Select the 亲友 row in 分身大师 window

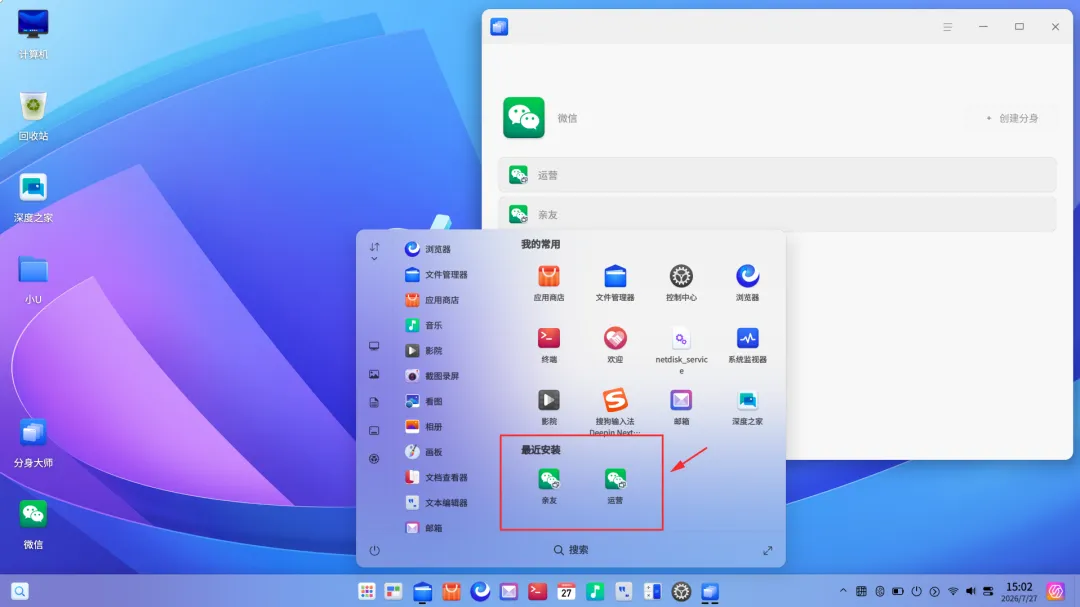pyautogui.click(x=778, y=214)
